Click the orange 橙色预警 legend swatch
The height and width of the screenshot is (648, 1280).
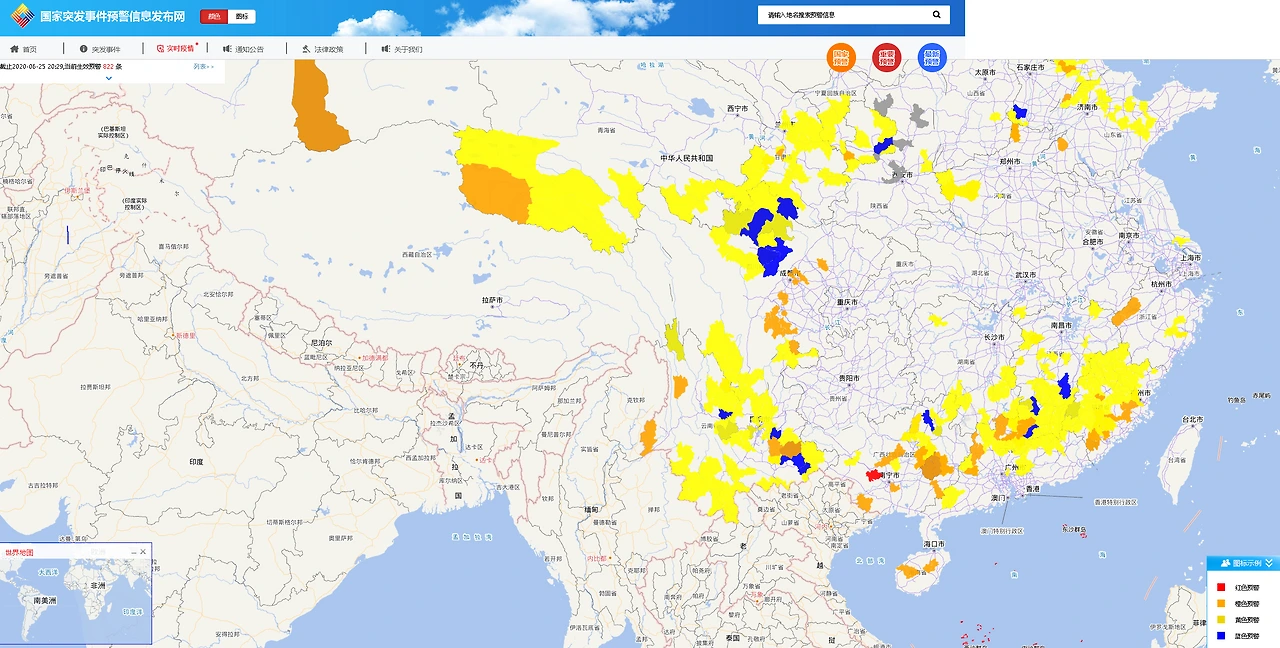1220,604
